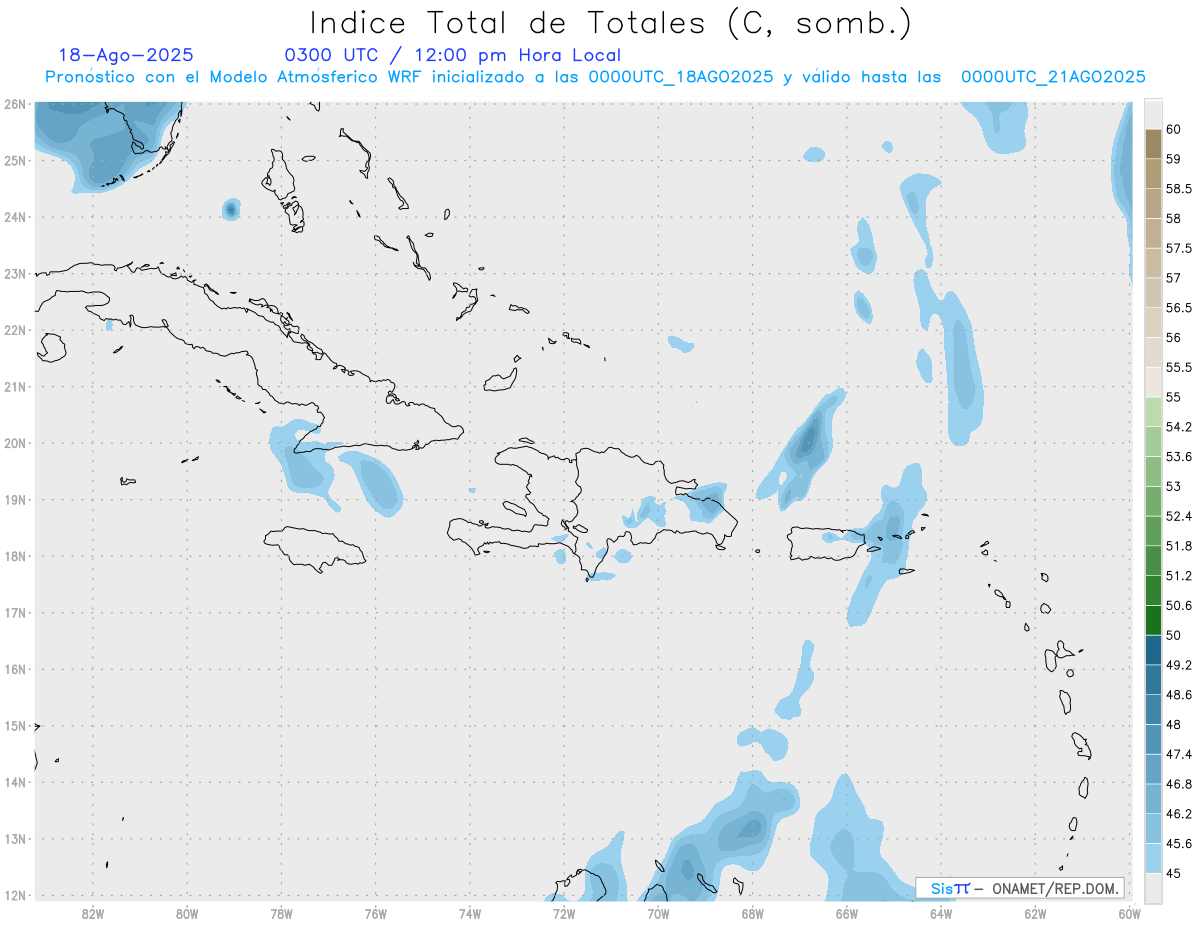Image resolution: width=1200 pixels, height=927 pixels.
Task: Click the longitude label "68W"
Action: (x=753, y=913)
